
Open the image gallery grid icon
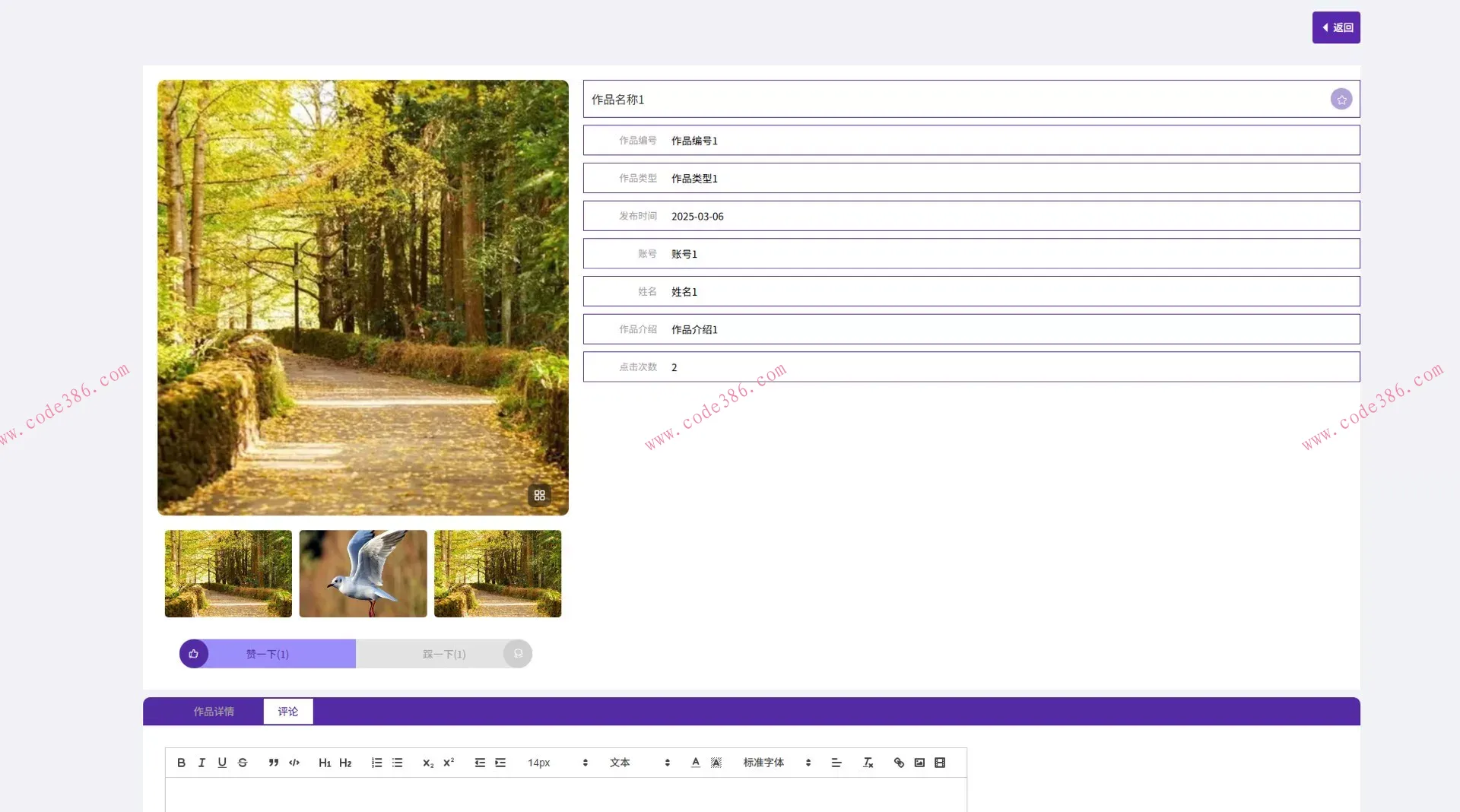point(539,495)
